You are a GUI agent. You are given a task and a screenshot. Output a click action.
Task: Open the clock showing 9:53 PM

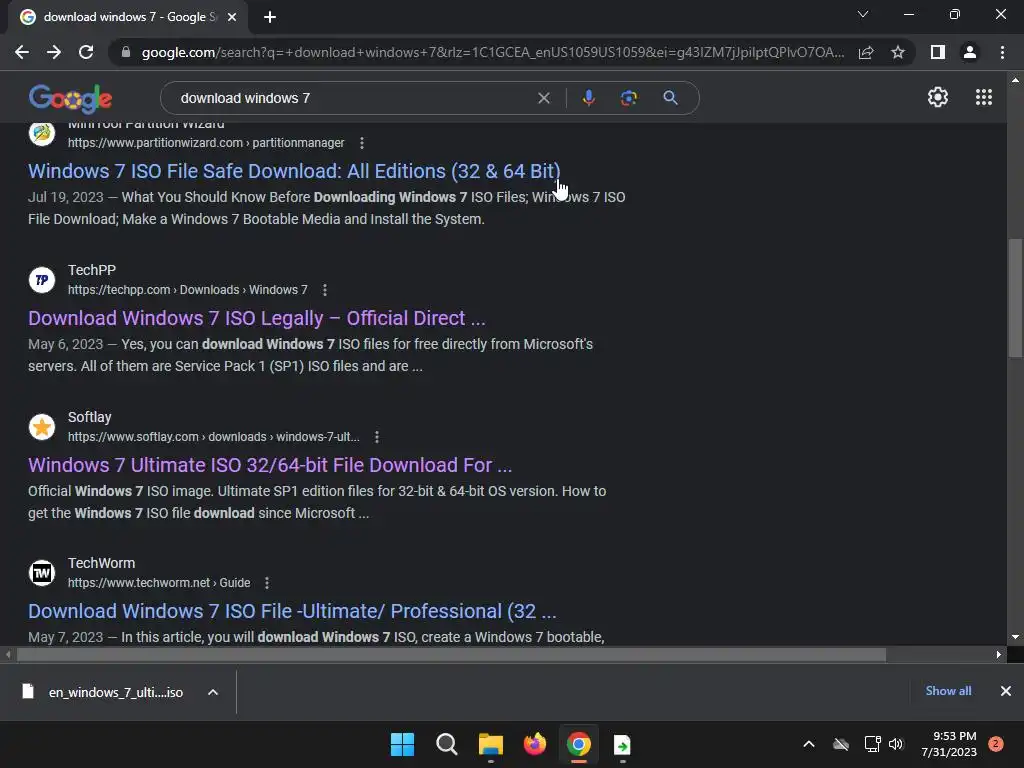[949, 744]
